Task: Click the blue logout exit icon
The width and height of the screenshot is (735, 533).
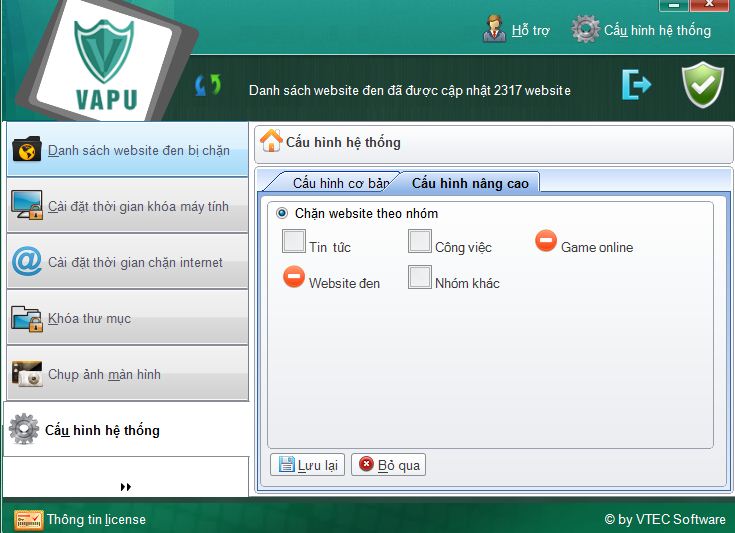Action: tap(636, 84)
